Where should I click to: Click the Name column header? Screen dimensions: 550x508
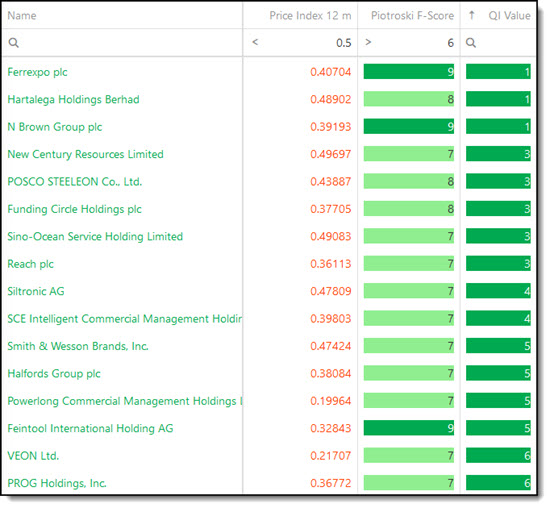(22, 16)
